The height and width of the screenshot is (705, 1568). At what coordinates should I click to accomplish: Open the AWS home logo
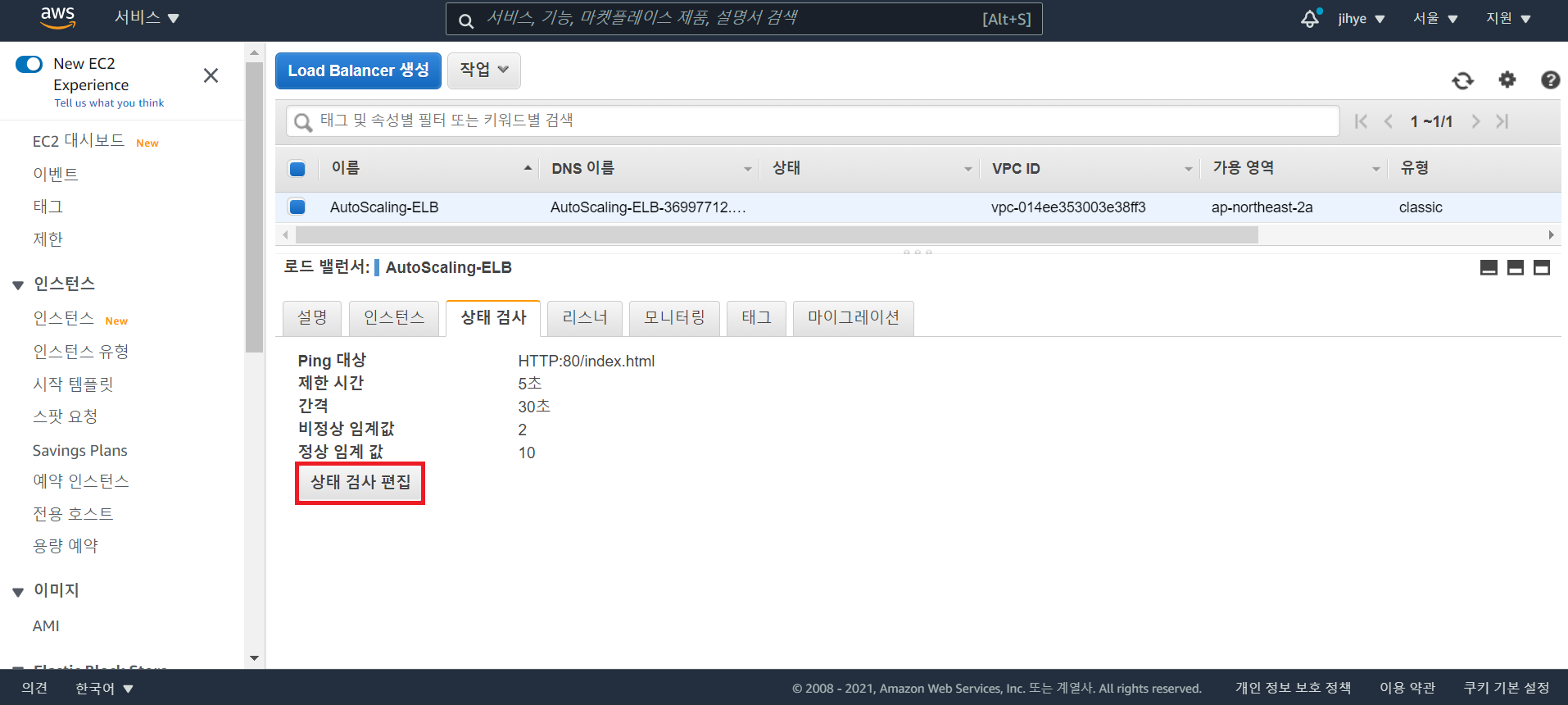click(57, 18)
